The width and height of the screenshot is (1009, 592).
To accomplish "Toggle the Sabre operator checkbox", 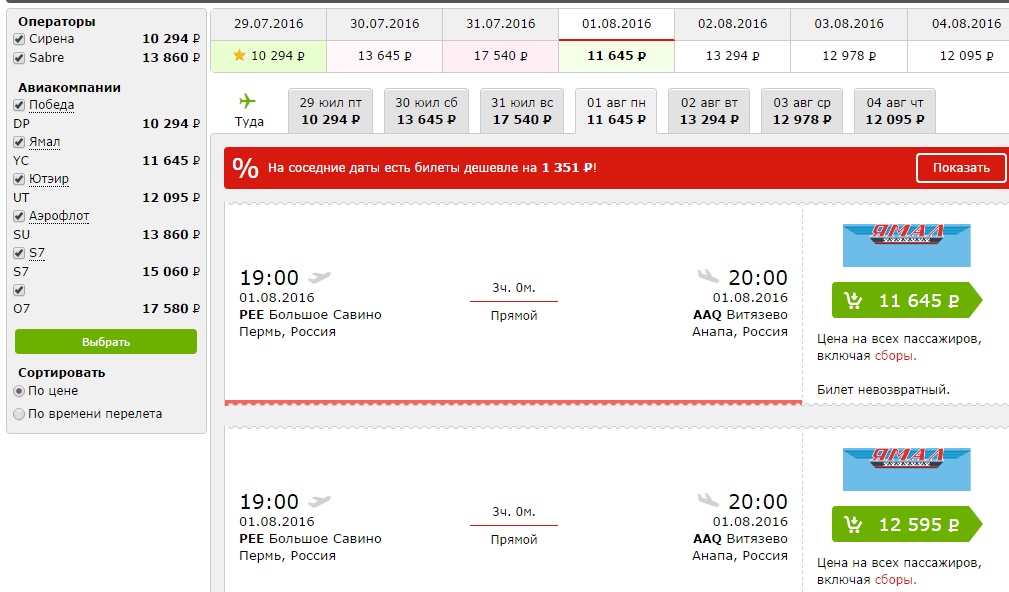I will (x=19, y=58).
